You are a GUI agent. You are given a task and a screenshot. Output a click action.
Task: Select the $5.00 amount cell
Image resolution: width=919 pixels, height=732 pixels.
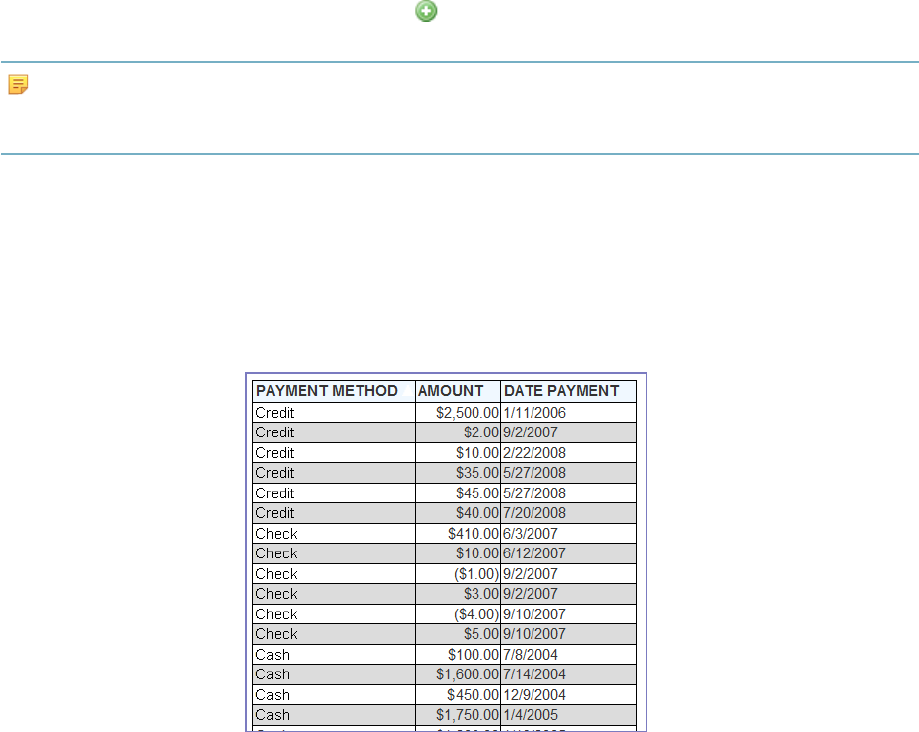pyautogui.click(x=458, y=635)
